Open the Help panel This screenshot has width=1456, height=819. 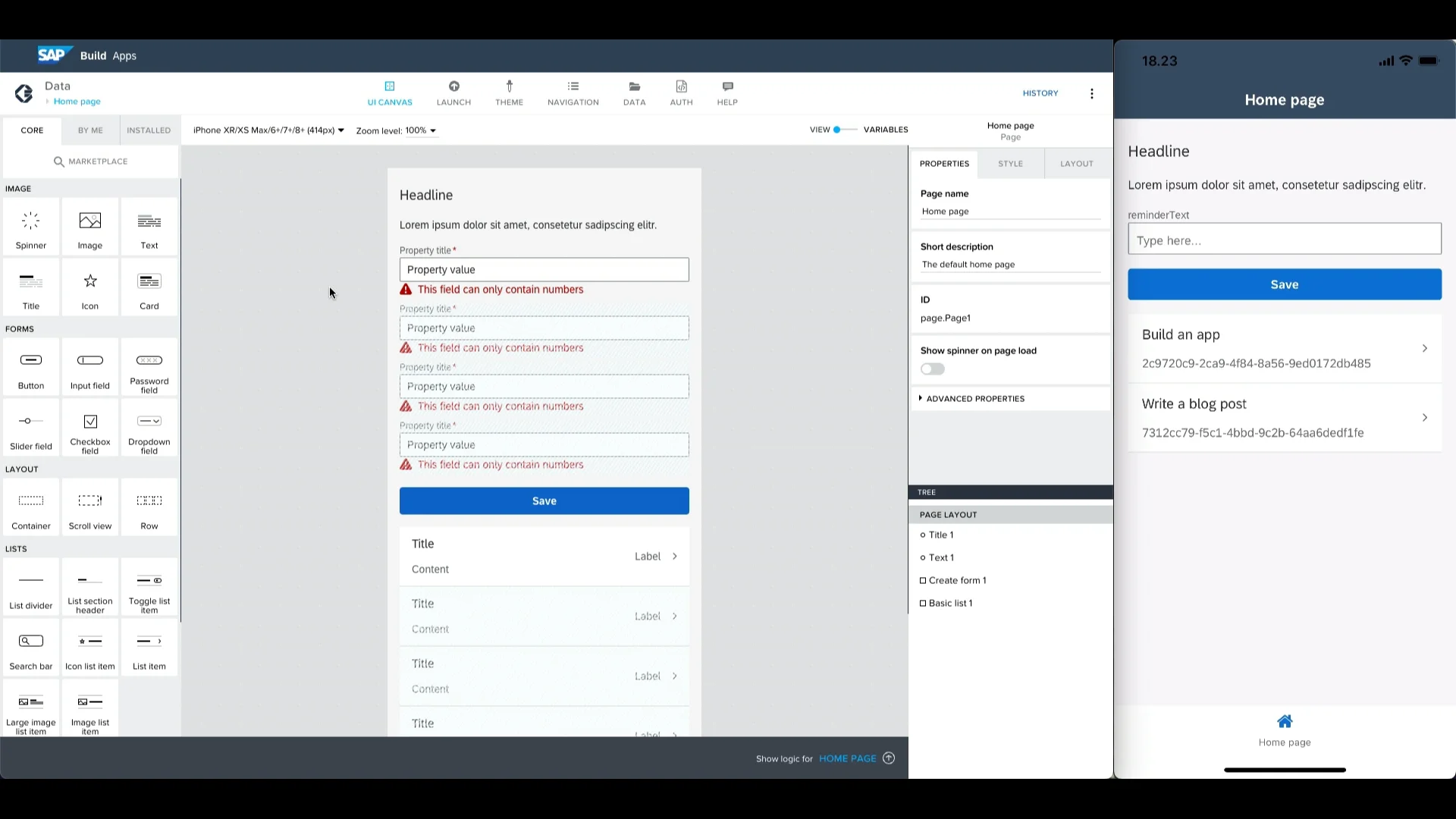pyautogui.click(x=726, y=93)
